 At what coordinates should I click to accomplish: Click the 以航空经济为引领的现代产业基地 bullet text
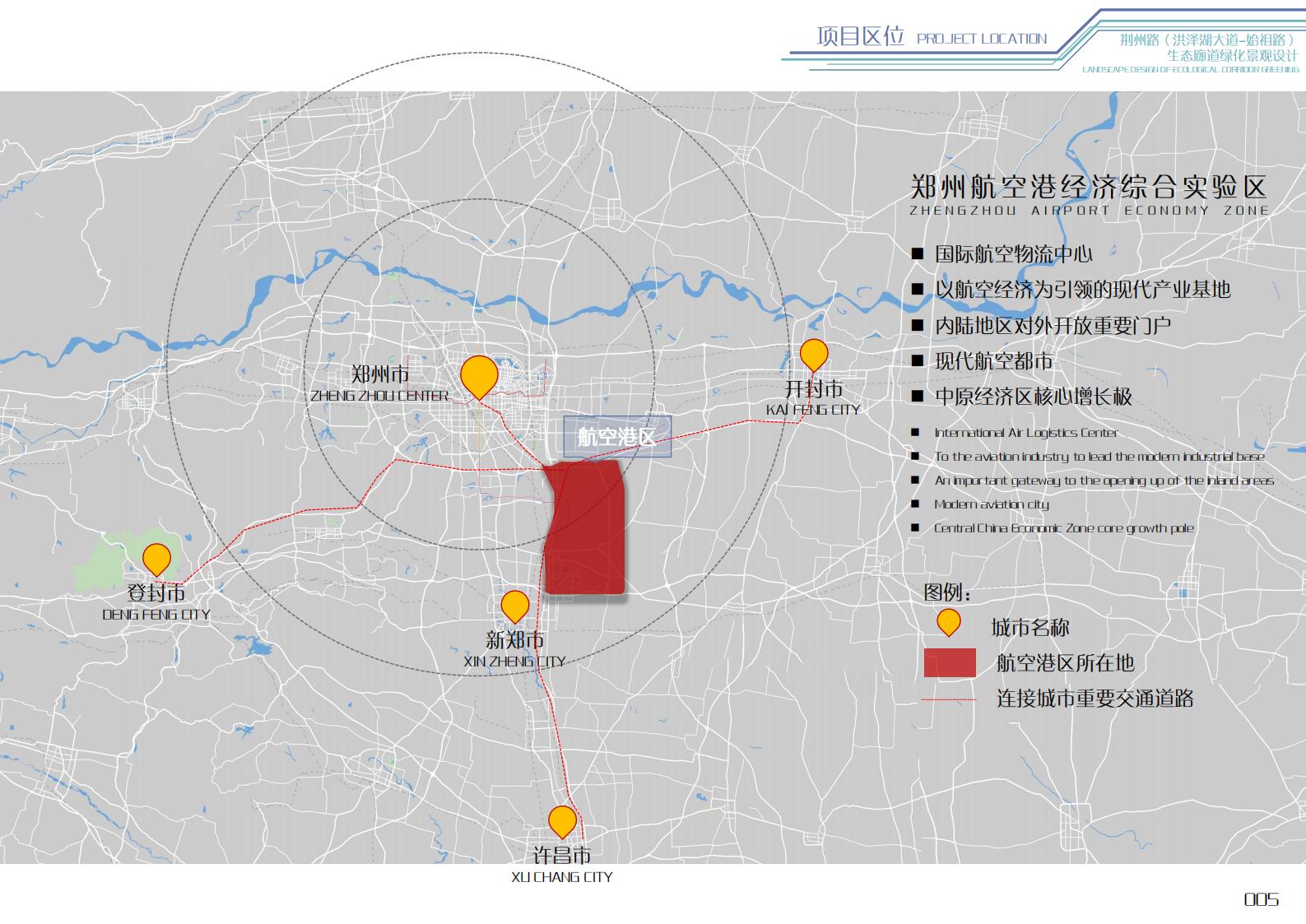click(1083, 290)
